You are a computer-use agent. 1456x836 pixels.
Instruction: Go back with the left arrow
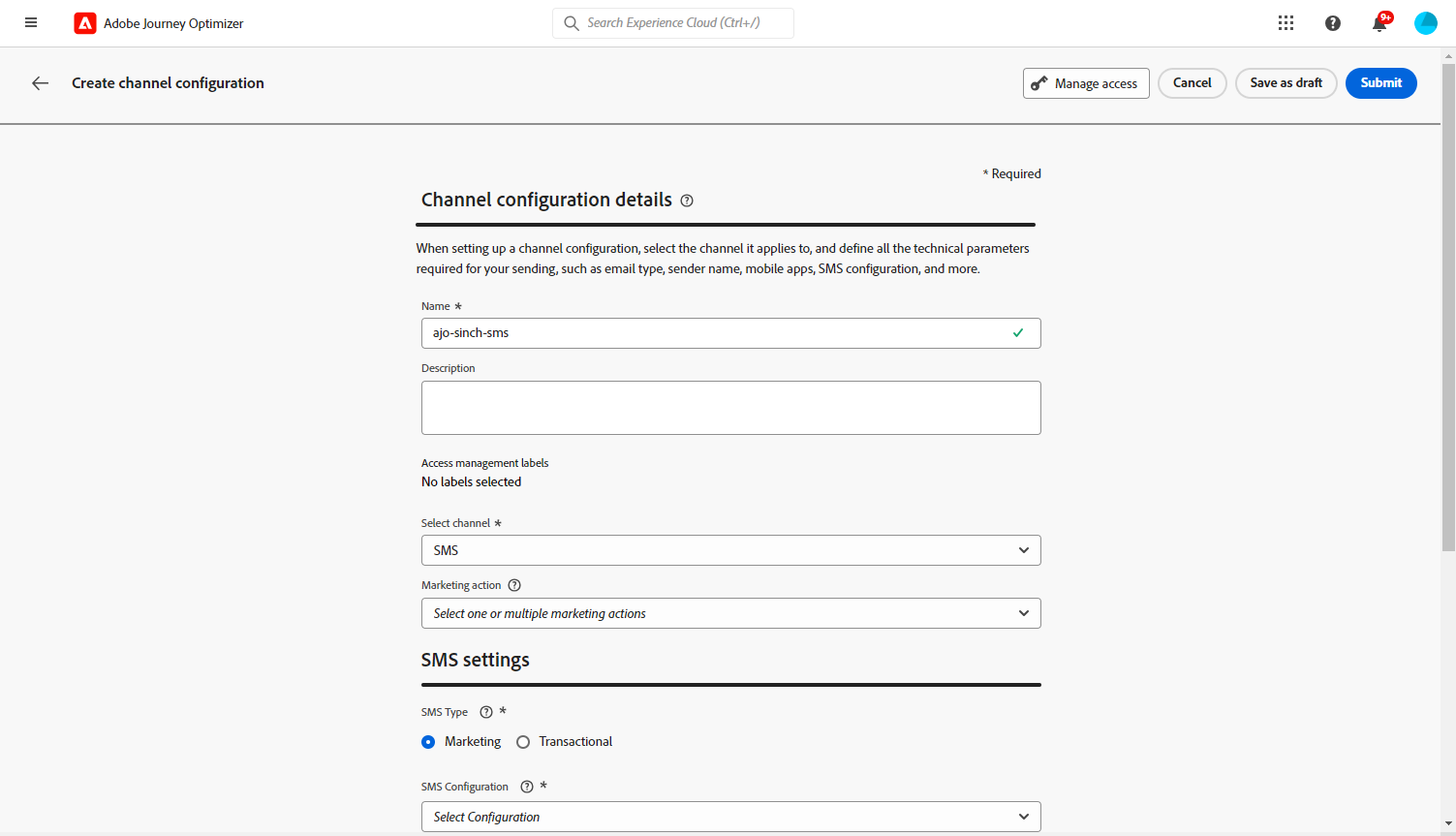click(x=40, y=83)
